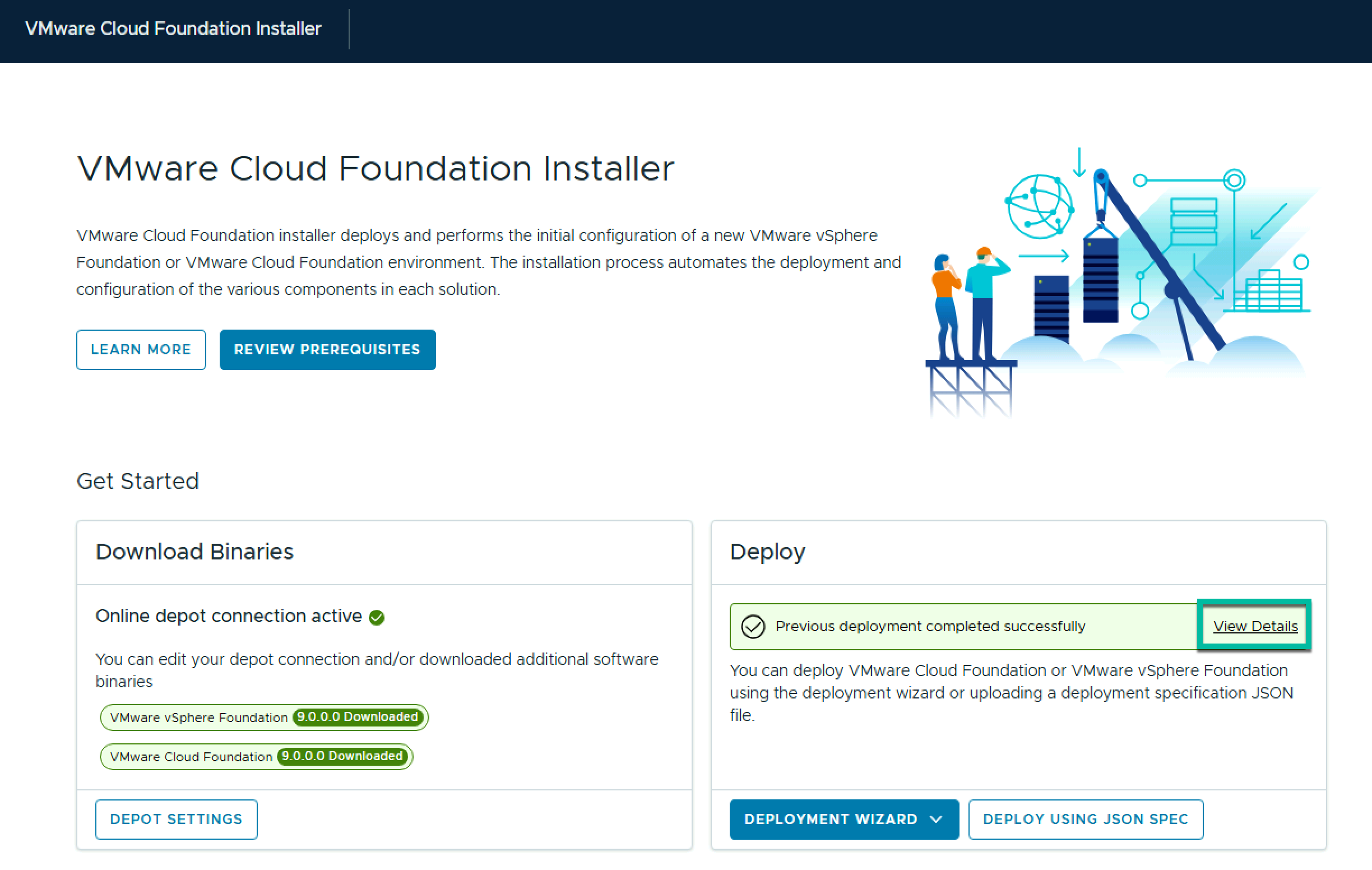
Task: Click the Deployment Wizard chevron arrow
Action: pyautogui.click(x=935, y=820)
